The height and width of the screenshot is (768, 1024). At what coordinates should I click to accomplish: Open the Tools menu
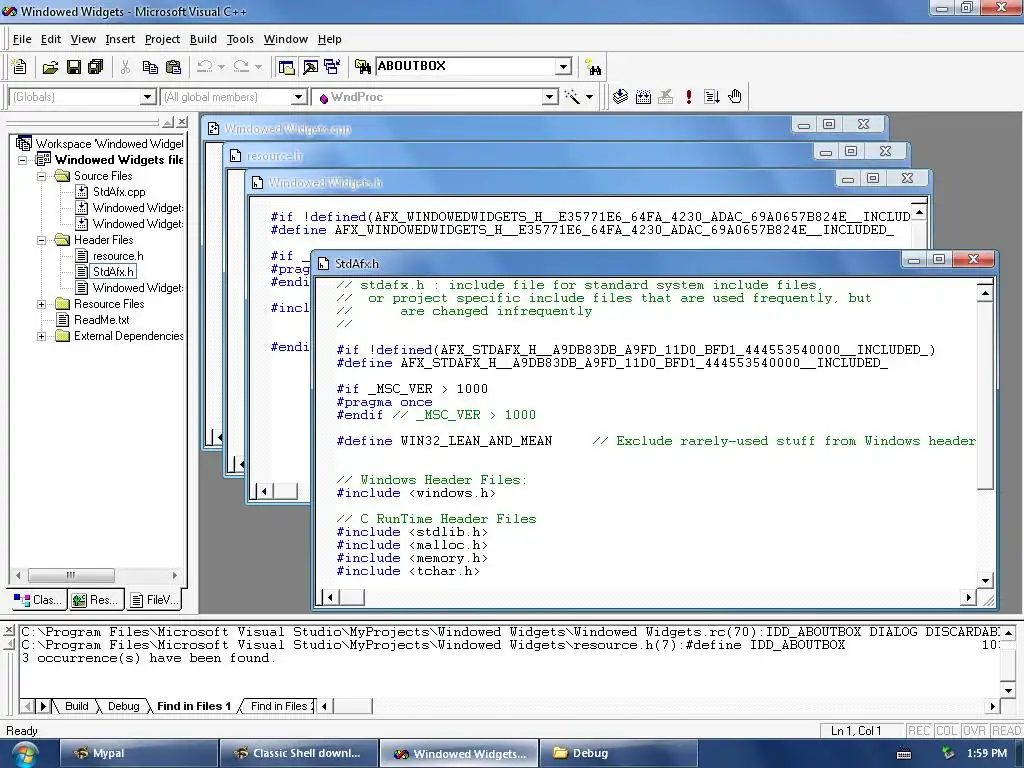[240, 39]
